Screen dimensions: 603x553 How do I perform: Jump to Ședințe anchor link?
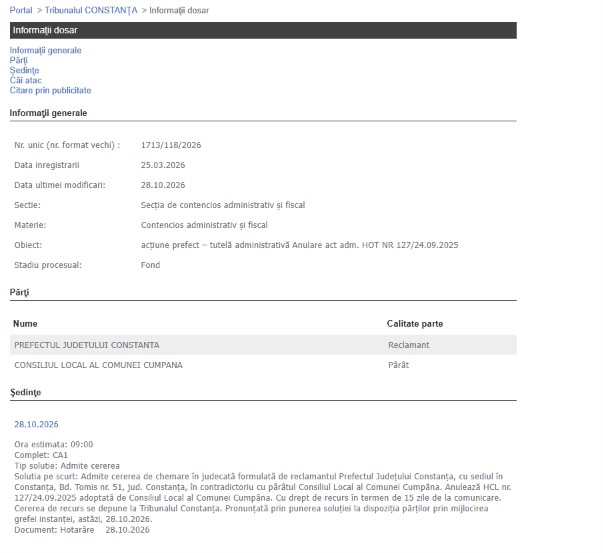[x=24, y=70]
